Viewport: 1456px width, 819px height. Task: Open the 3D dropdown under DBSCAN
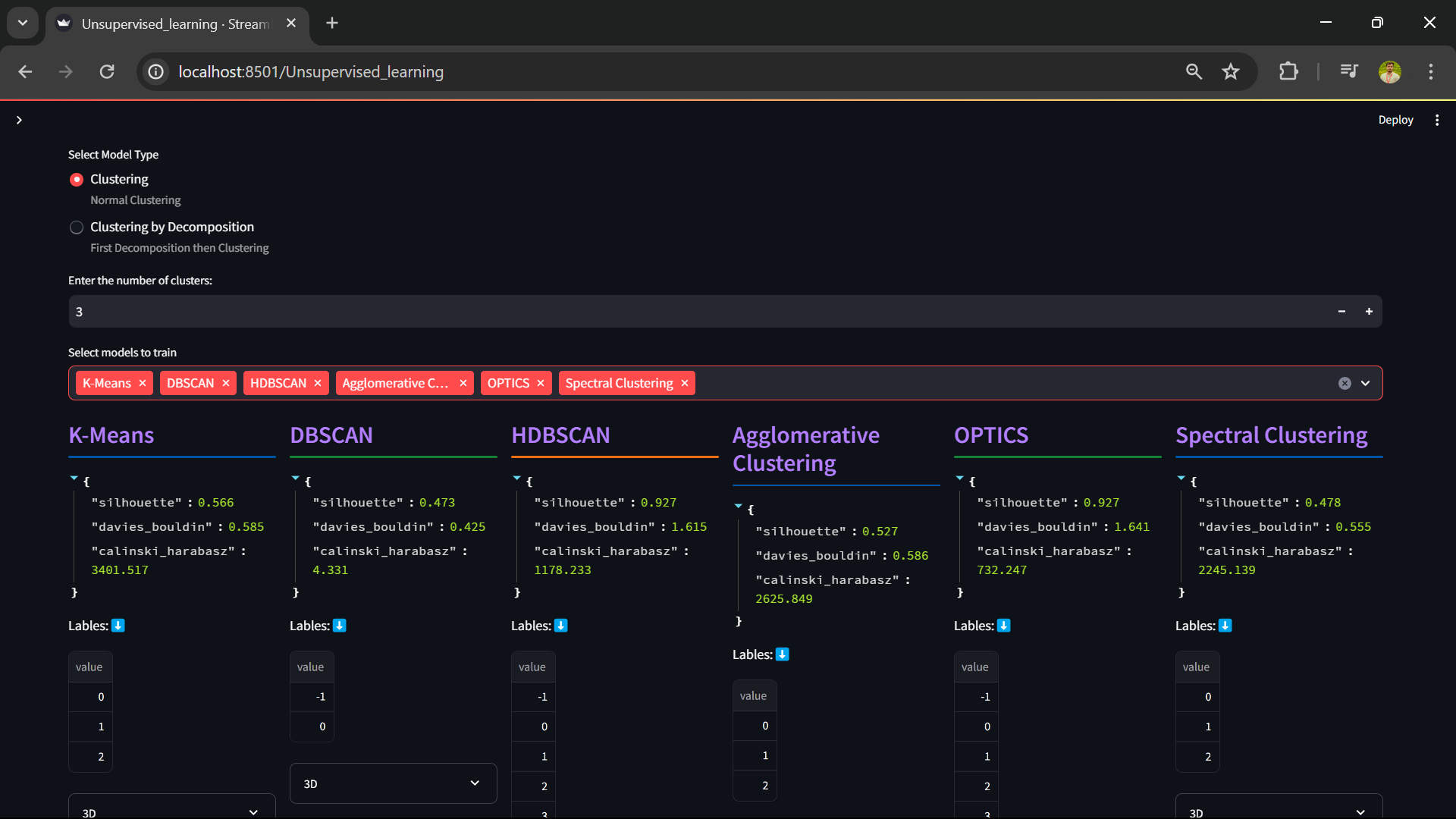click(393, 783)
